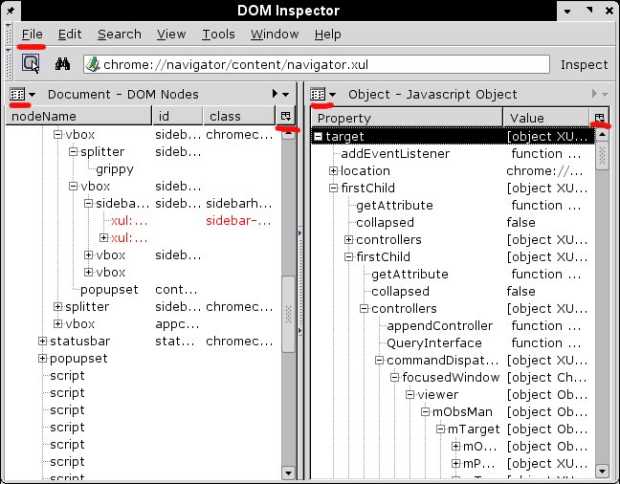Image resolution: width=620 pixels, height=484 pixels.
Task: Click the chrome://navigator URL input field
Action: coord(316,64)
